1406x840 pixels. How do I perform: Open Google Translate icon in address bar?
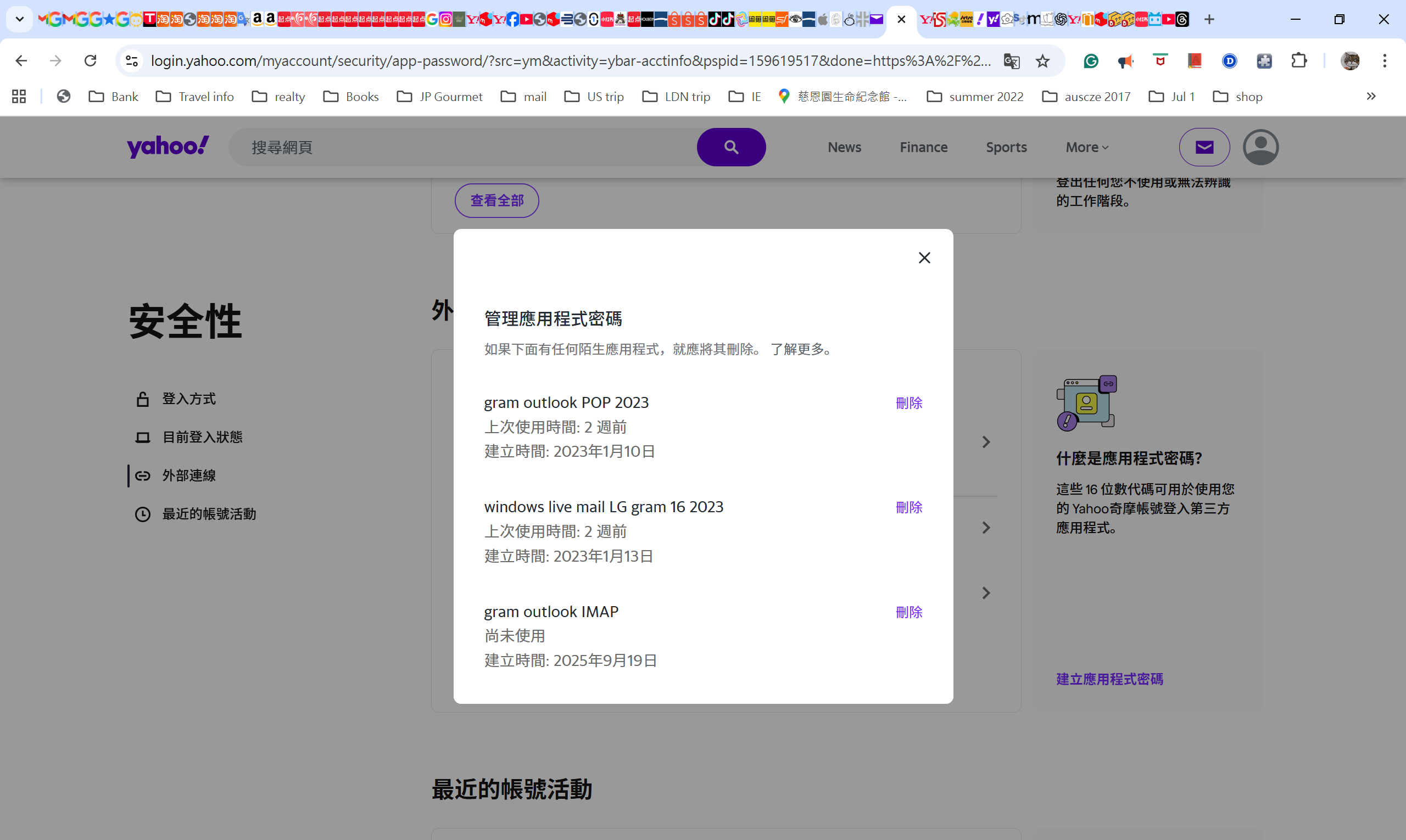1011,61
